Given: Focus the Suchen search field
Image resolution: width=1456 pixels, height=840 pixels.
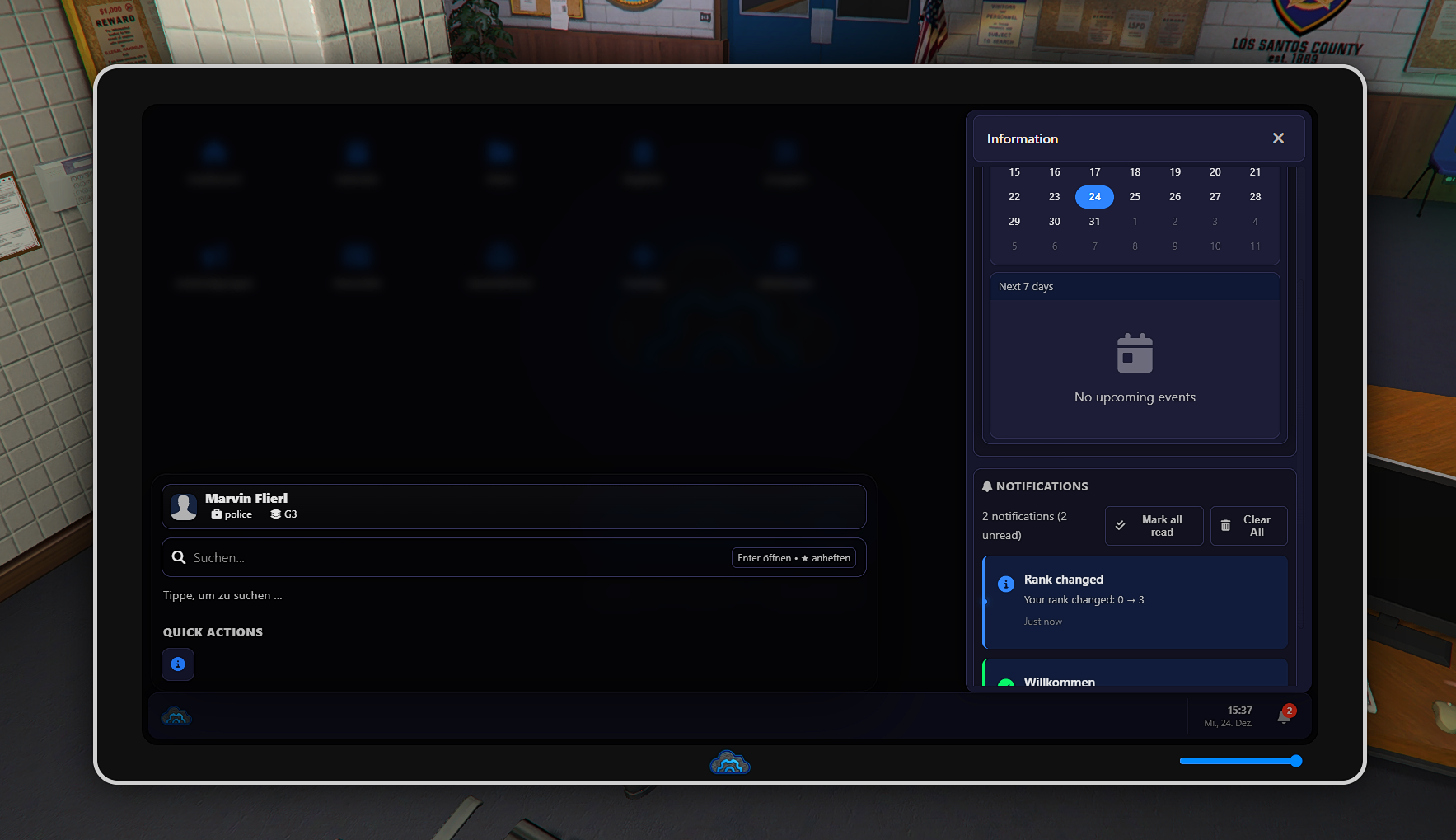Looking at the screenshot, I should coord(453,558).
